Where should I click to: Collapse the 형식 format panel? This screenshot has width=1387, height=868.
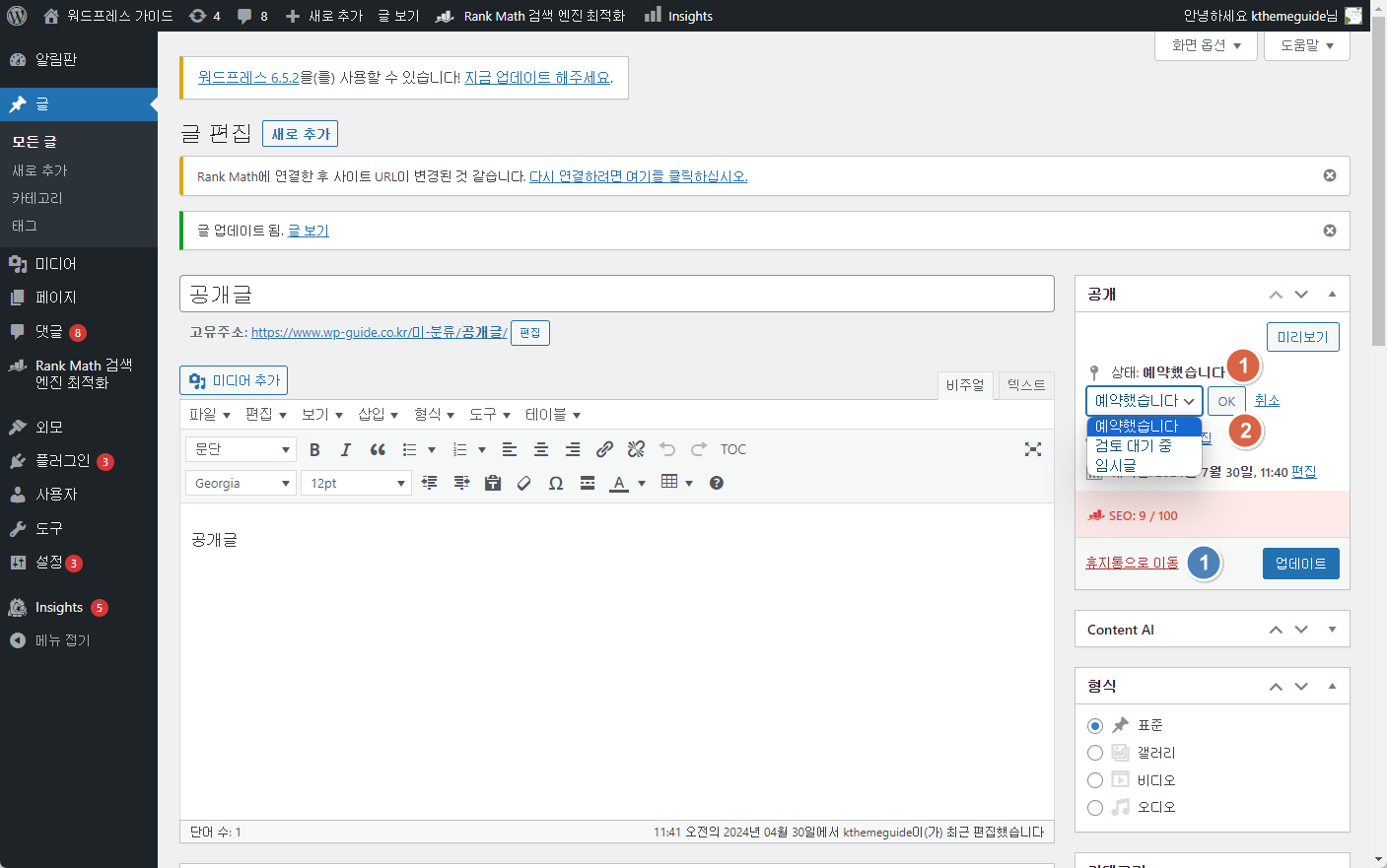(1332, 686)
